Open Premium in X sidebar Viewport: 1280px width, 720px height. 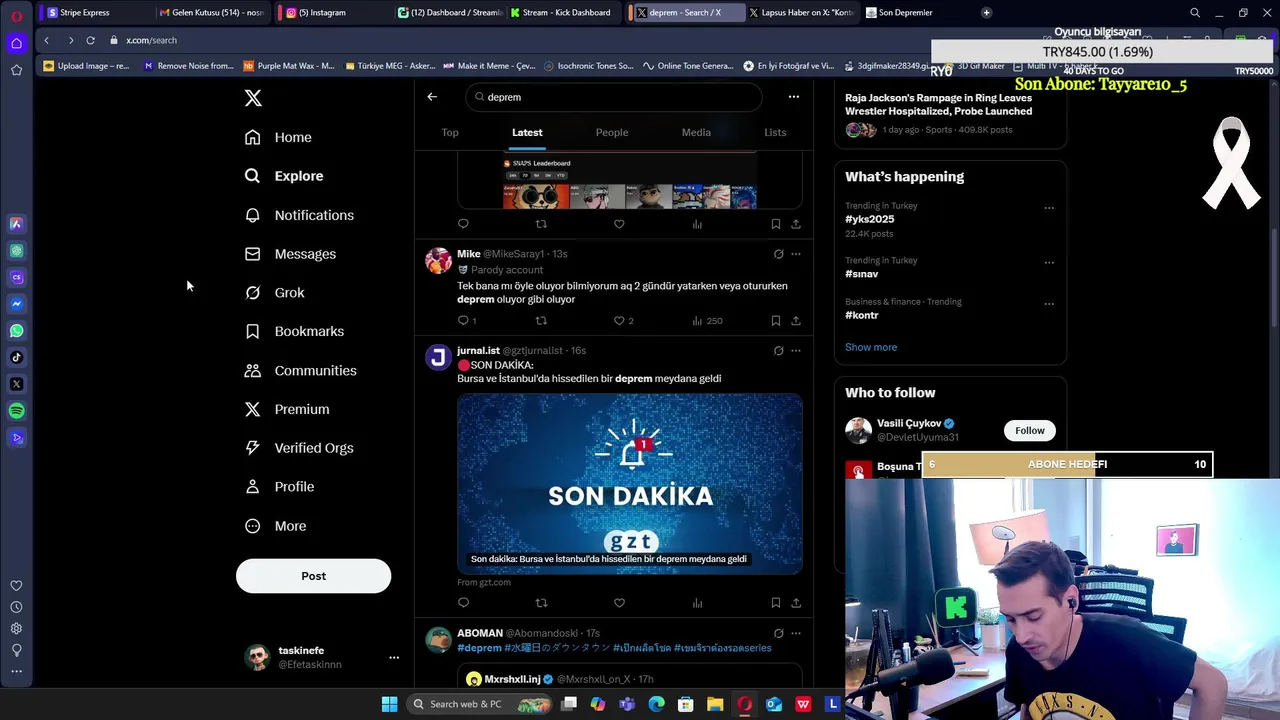pos(288,409)
